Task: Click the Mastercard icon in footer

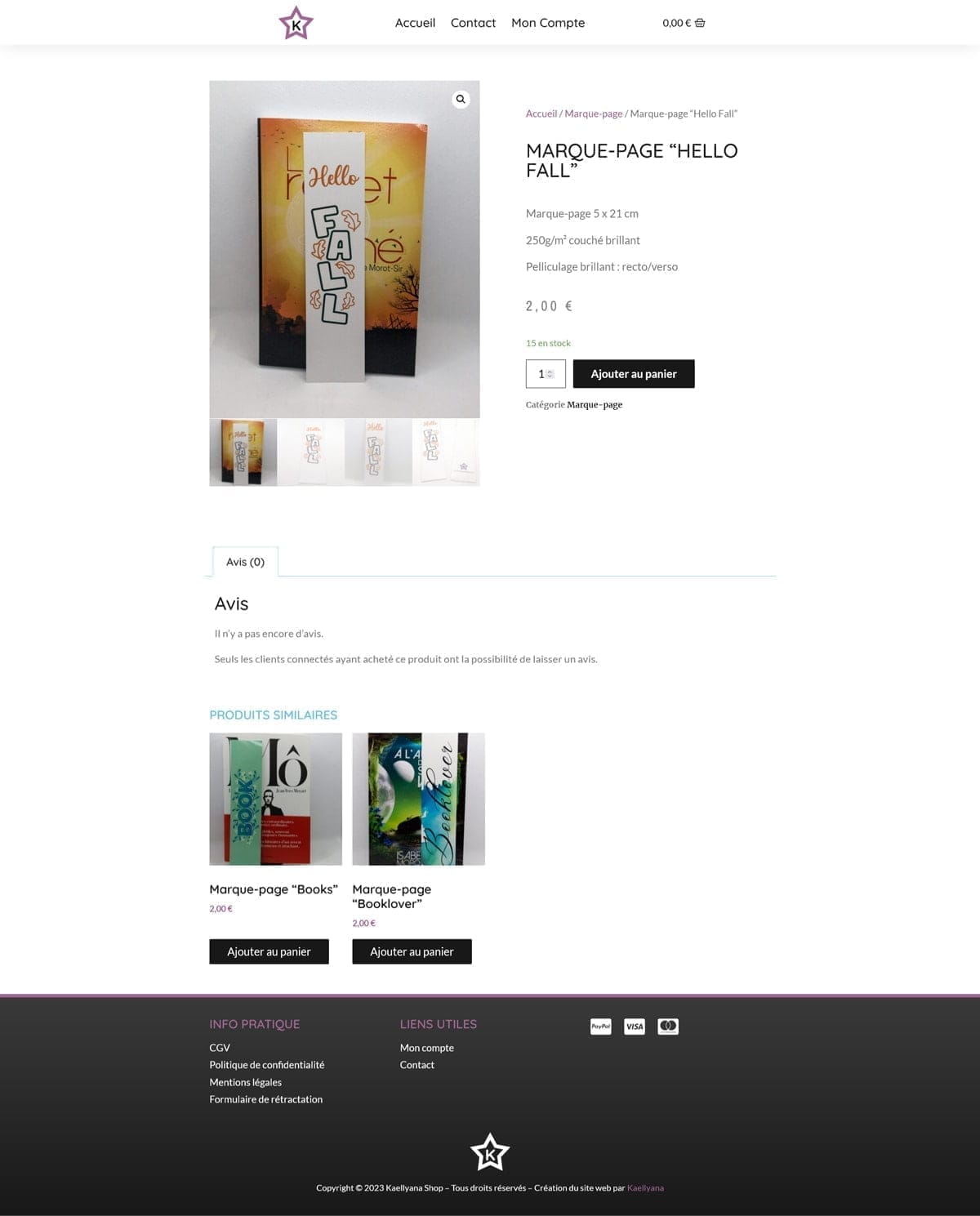Action: 668,1027
